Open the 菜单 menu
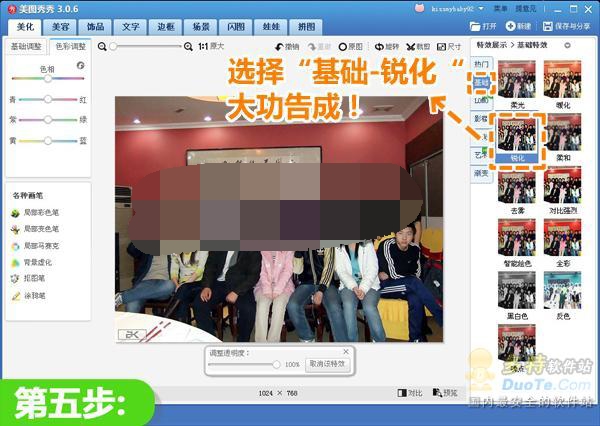Screen dimensions: 600x426 point(500,8)
